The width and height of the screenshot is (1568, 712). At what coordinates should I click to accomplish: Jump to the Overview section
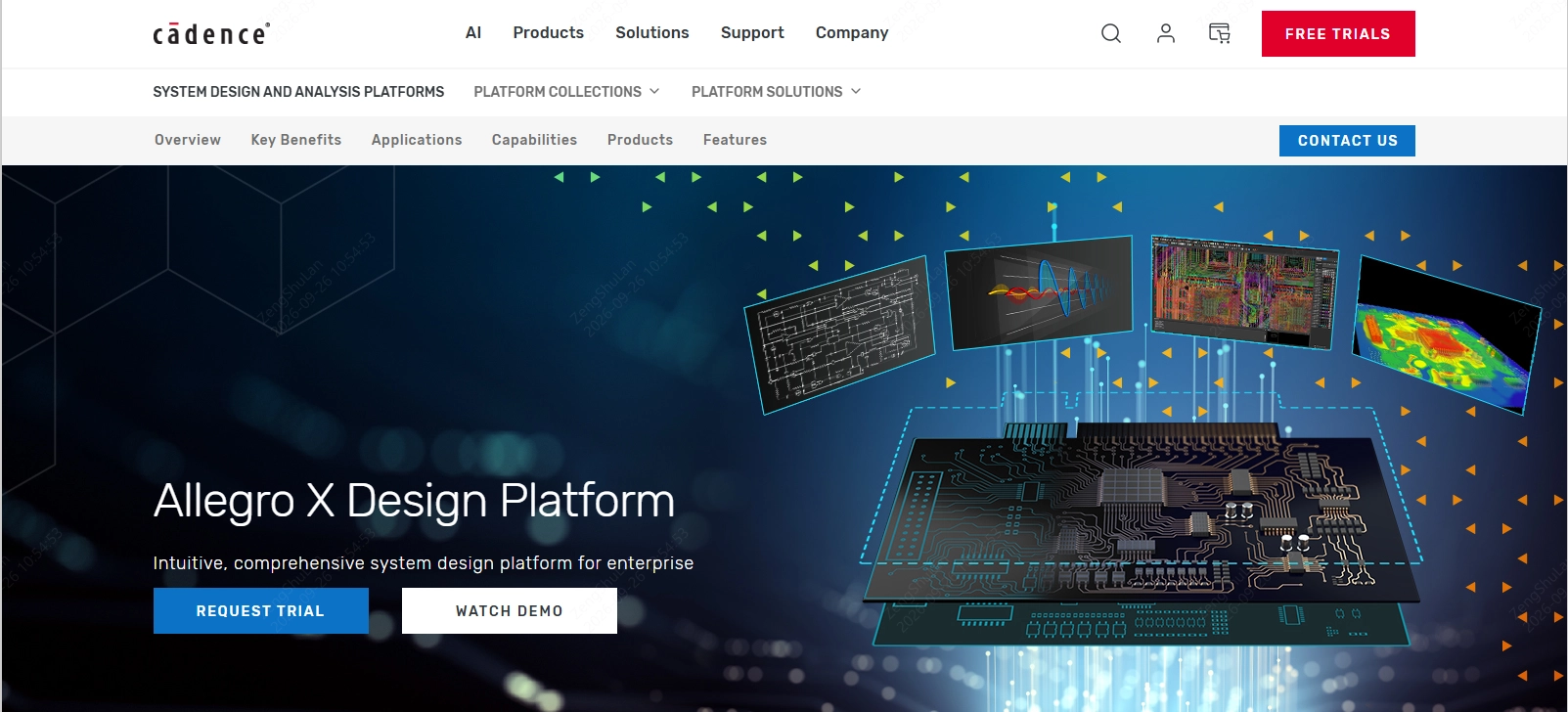click(188, 140)
